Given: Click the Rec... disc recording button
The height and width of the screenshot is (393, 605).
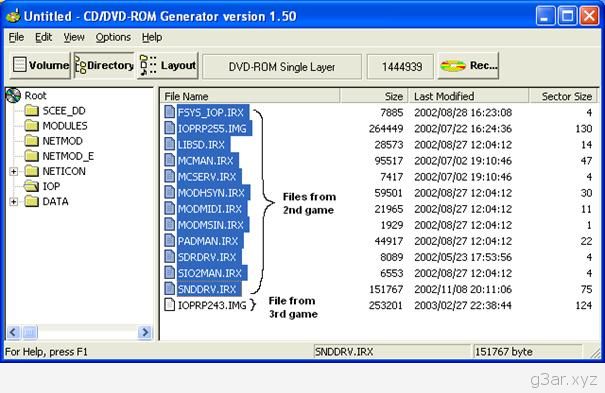Looking at the screenshot, I should 468,66.
